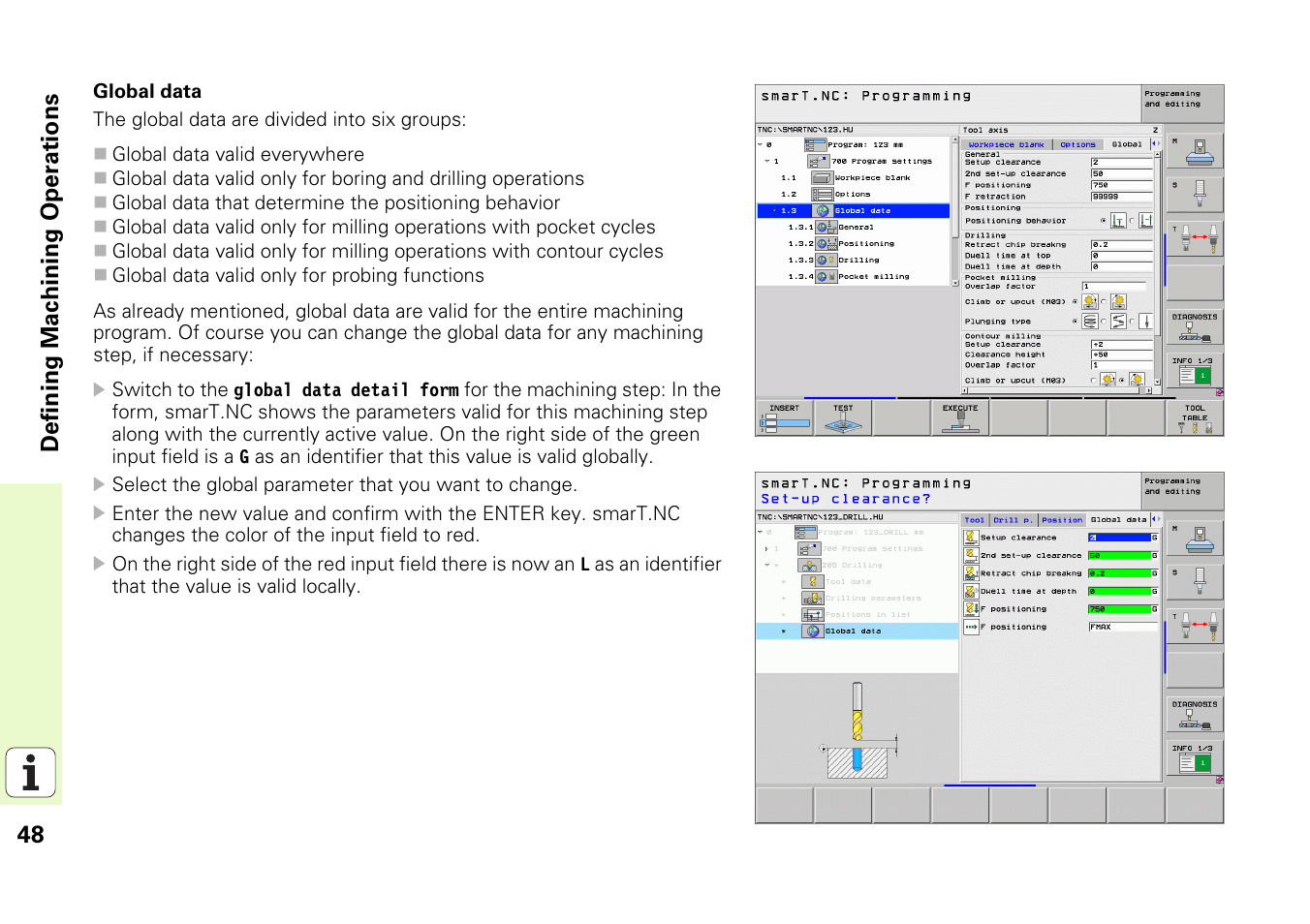Screen dimensions: 1310x924
Task: Click the S spindle icon in upper screenshot
Action: click(1195, 195)
